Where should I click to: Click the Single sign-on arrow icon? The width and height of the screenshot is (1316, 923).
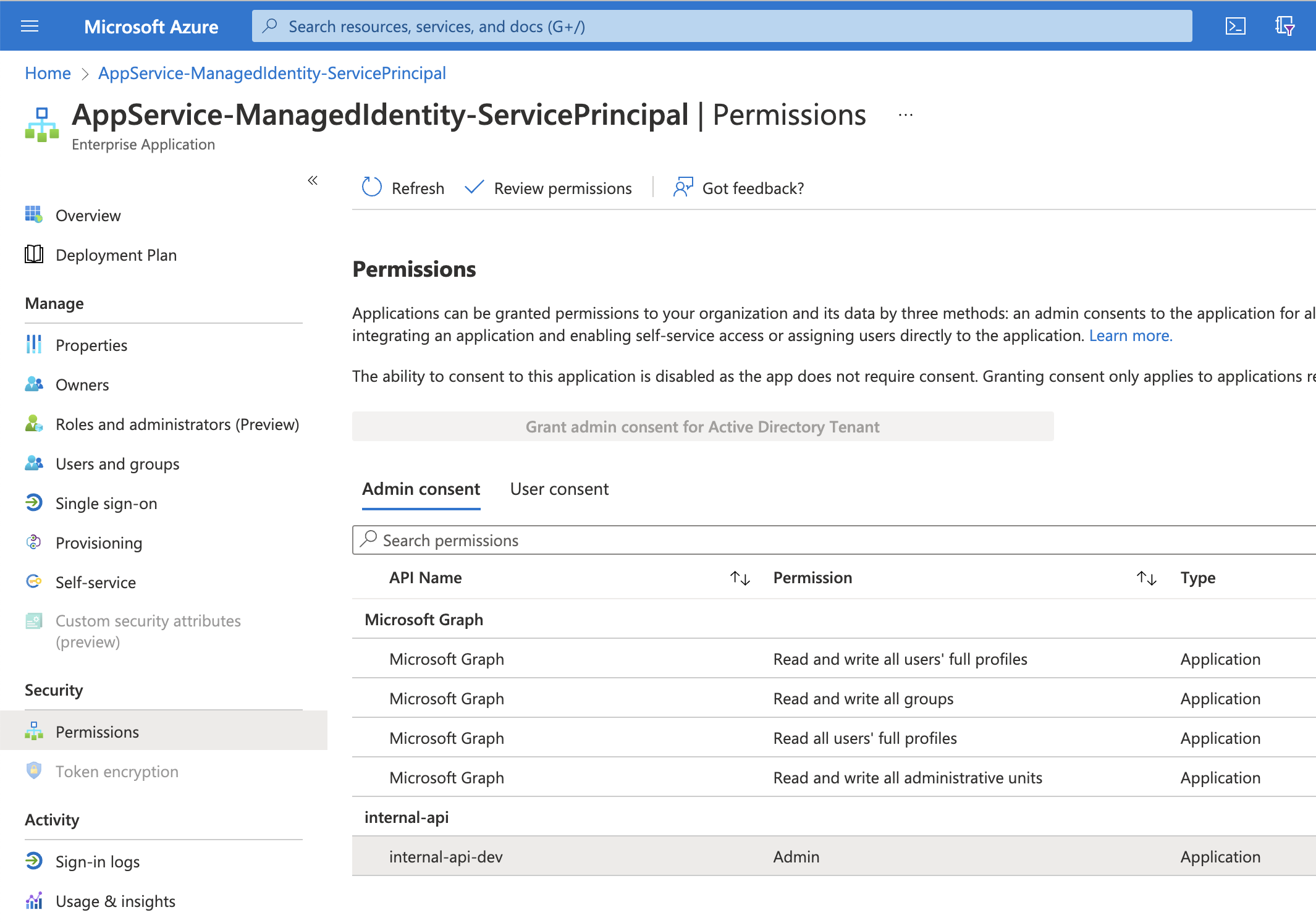pos(34,503)
